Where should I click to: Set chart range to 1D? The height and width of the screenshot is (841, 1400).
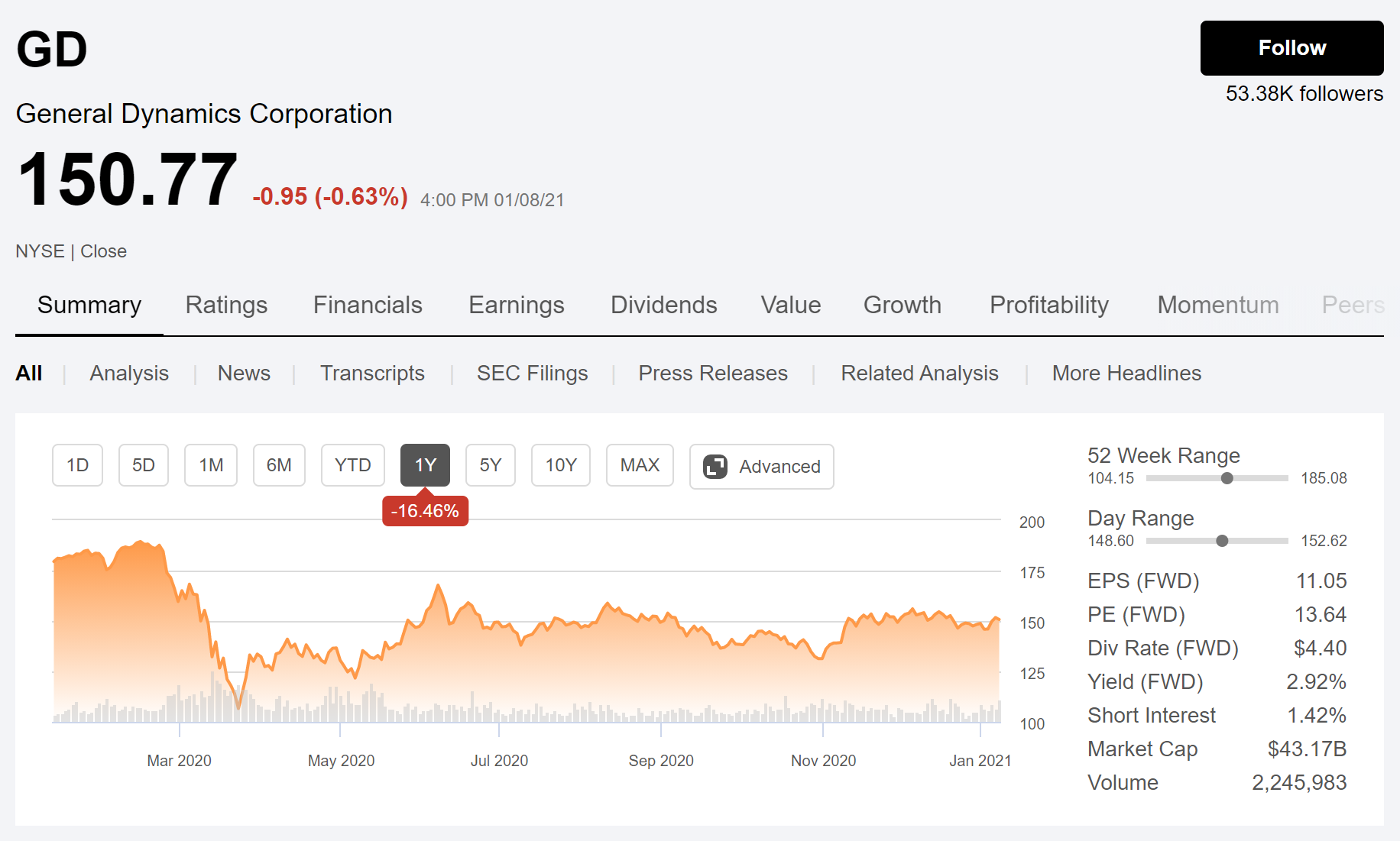pos(77,465)
